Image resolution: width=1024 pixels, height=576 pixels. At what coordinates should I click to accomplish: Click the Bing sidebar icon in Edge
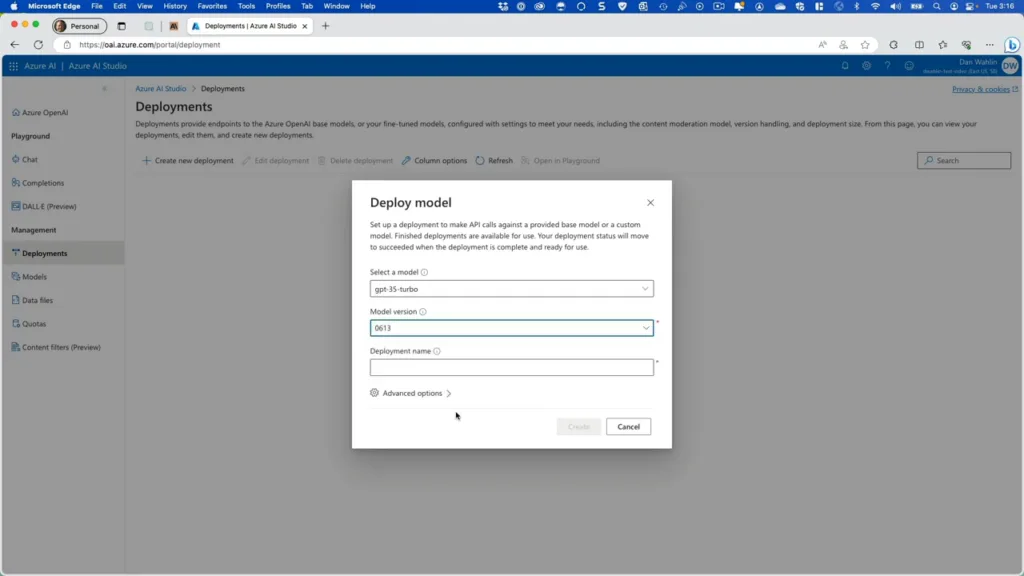(1012, 45)
